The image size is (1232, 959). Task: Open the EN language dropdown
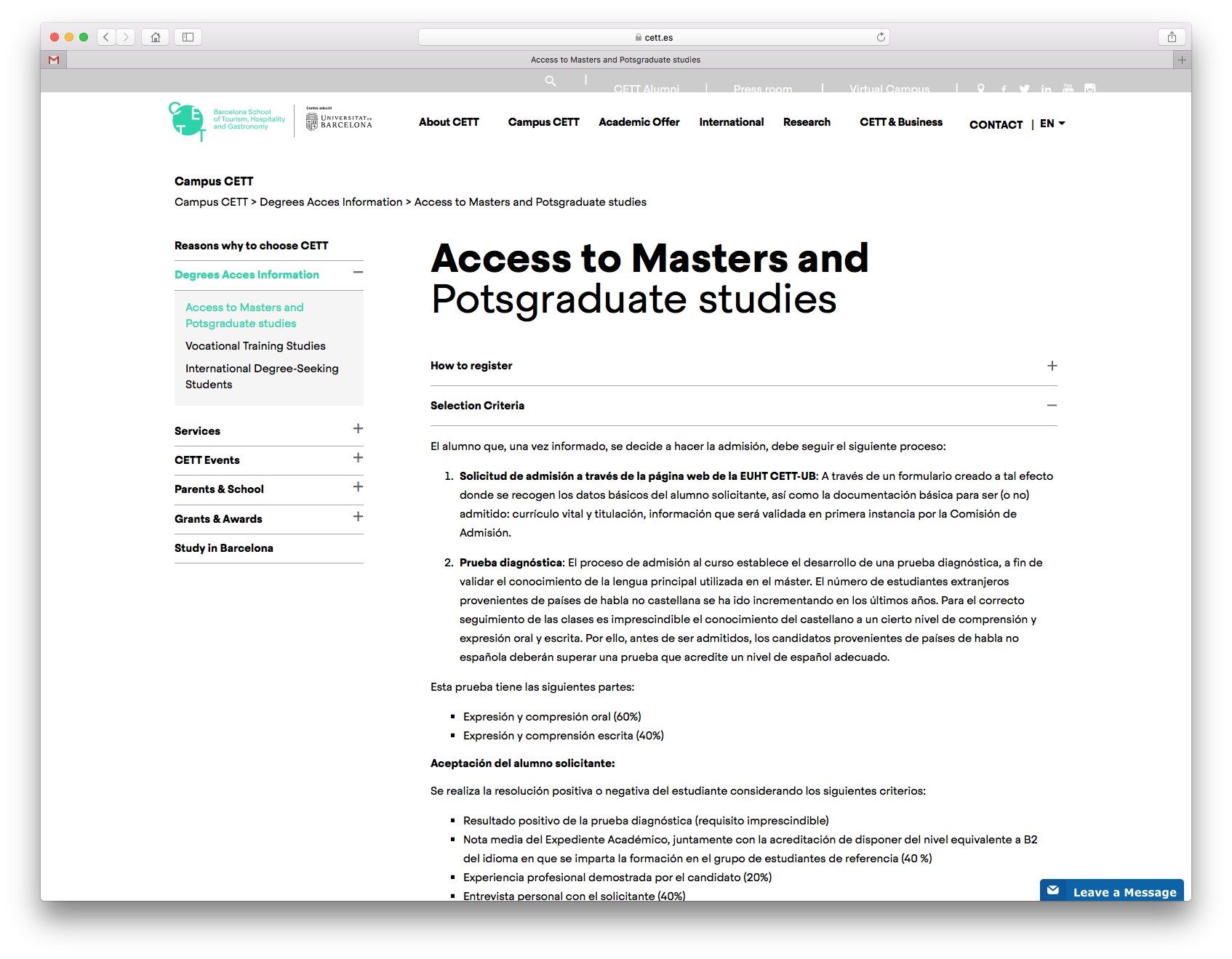click(1052, 124)
